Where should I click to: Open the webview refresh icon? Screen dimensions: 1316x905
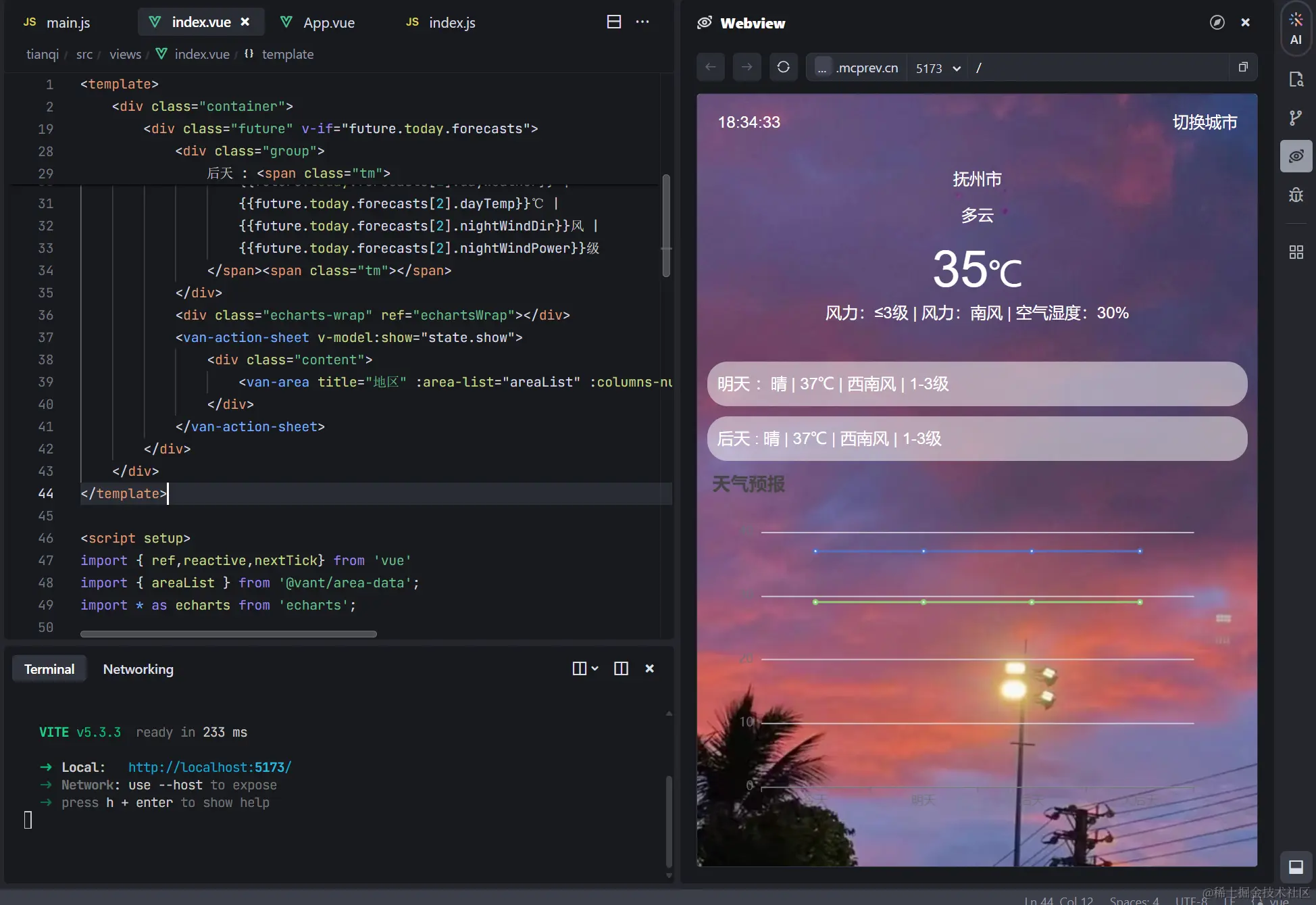pos(783,67)
